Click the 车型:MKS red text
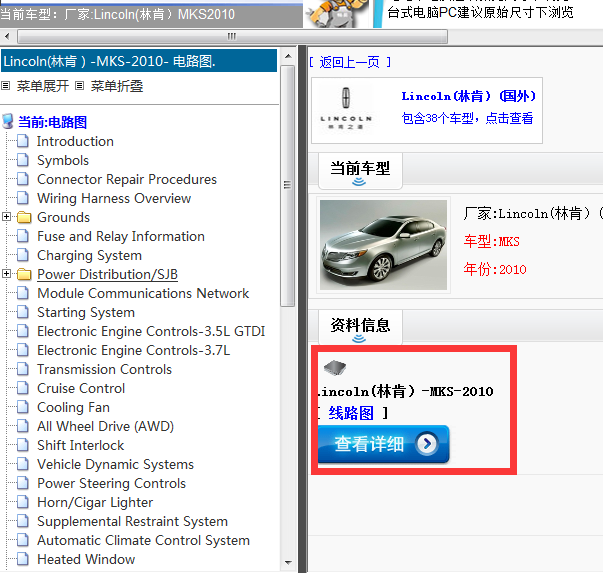 491,242
